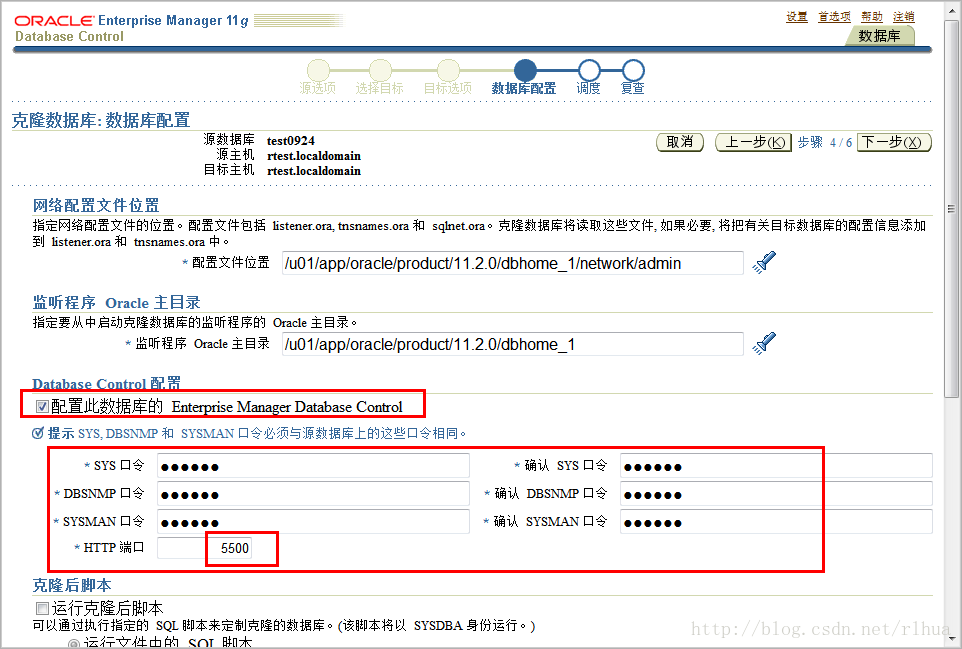Click the HTTP port field showing 5500
Screen dimensions: 962x649
click(x=205, y=548)
